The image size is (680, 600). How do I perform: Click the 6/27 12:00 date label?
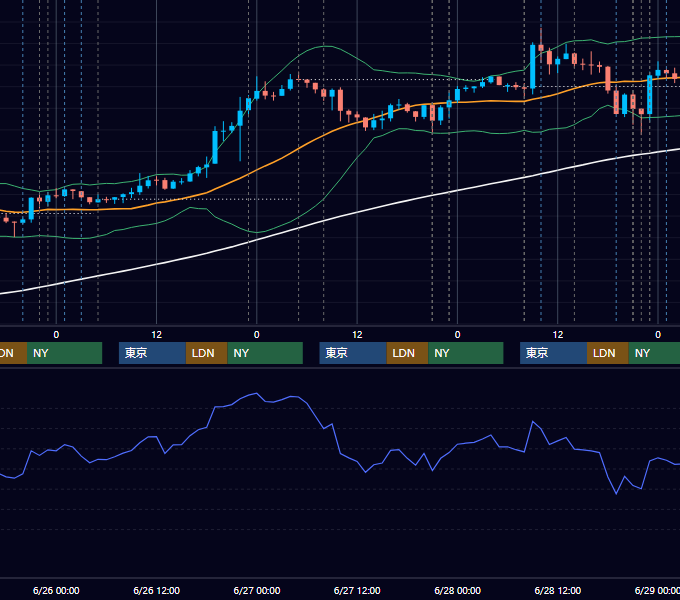pyautogui.click(x=357, y=590)
